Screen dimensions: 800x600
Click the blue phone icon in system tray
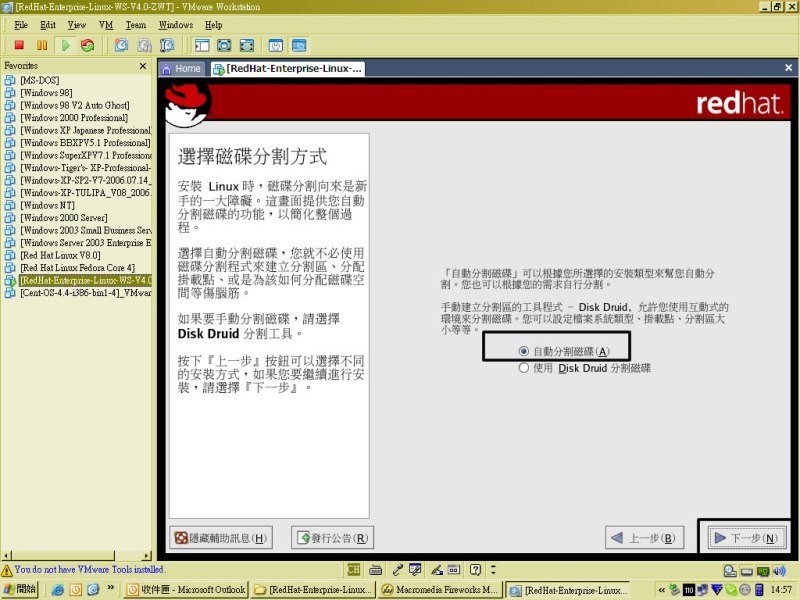coord(759,590)
